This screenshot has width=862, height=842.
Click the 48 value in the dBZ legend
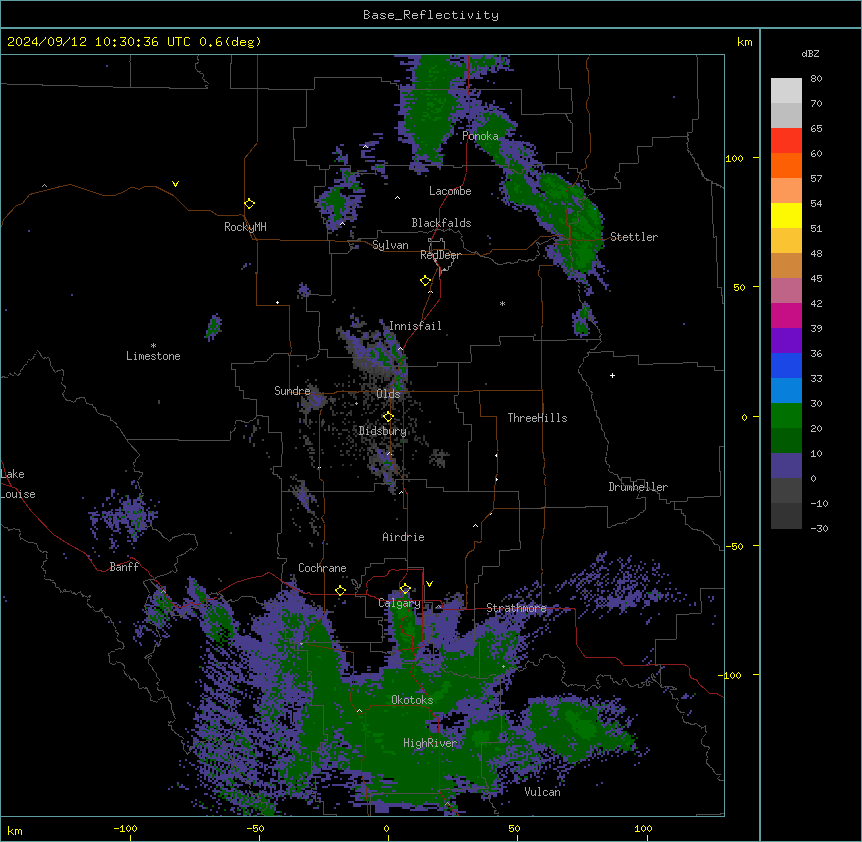816,253
